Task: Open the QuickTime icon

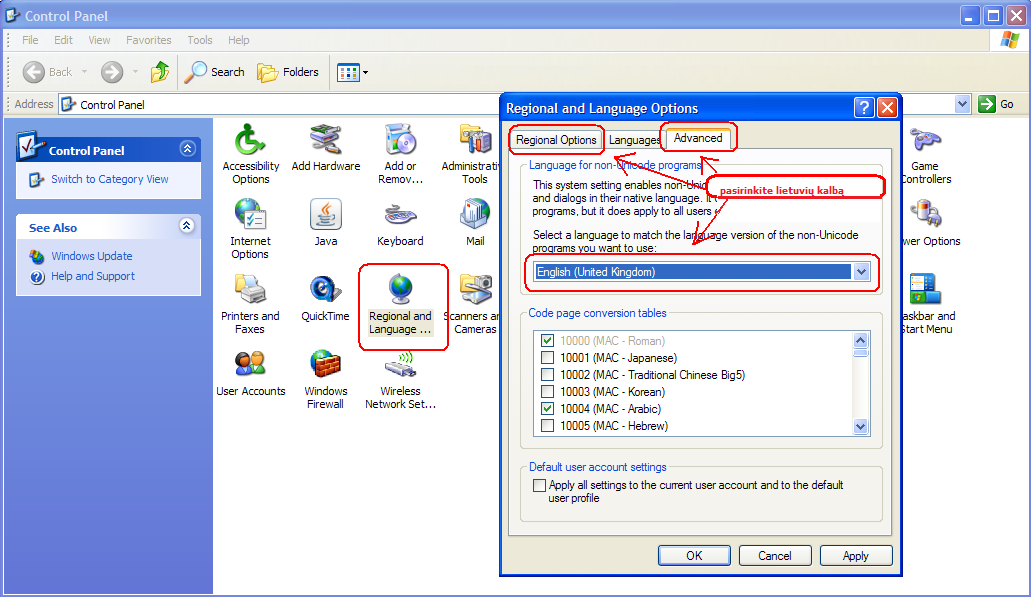Action: click(x=325, y=290)
